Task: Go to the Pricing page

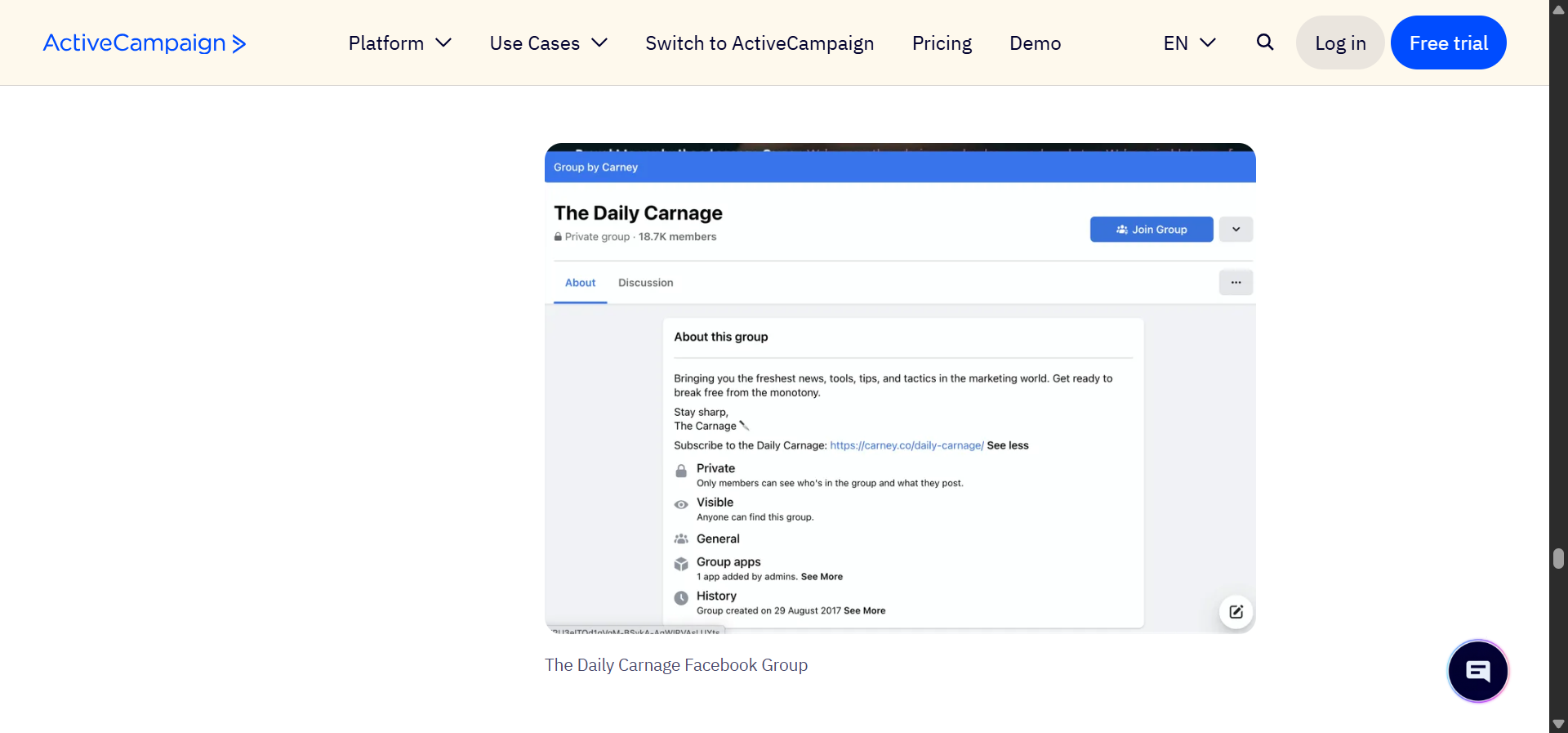Action: tap(942, 43)
